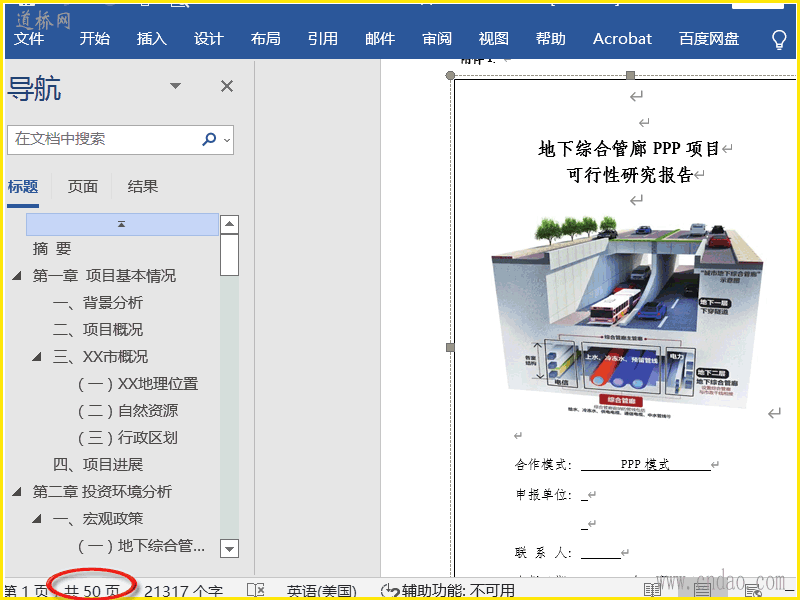The width and height of the screenshot is (800, 600).
Task: Go to (三) 行政区划 heading
Action: [x=128, y=438]
